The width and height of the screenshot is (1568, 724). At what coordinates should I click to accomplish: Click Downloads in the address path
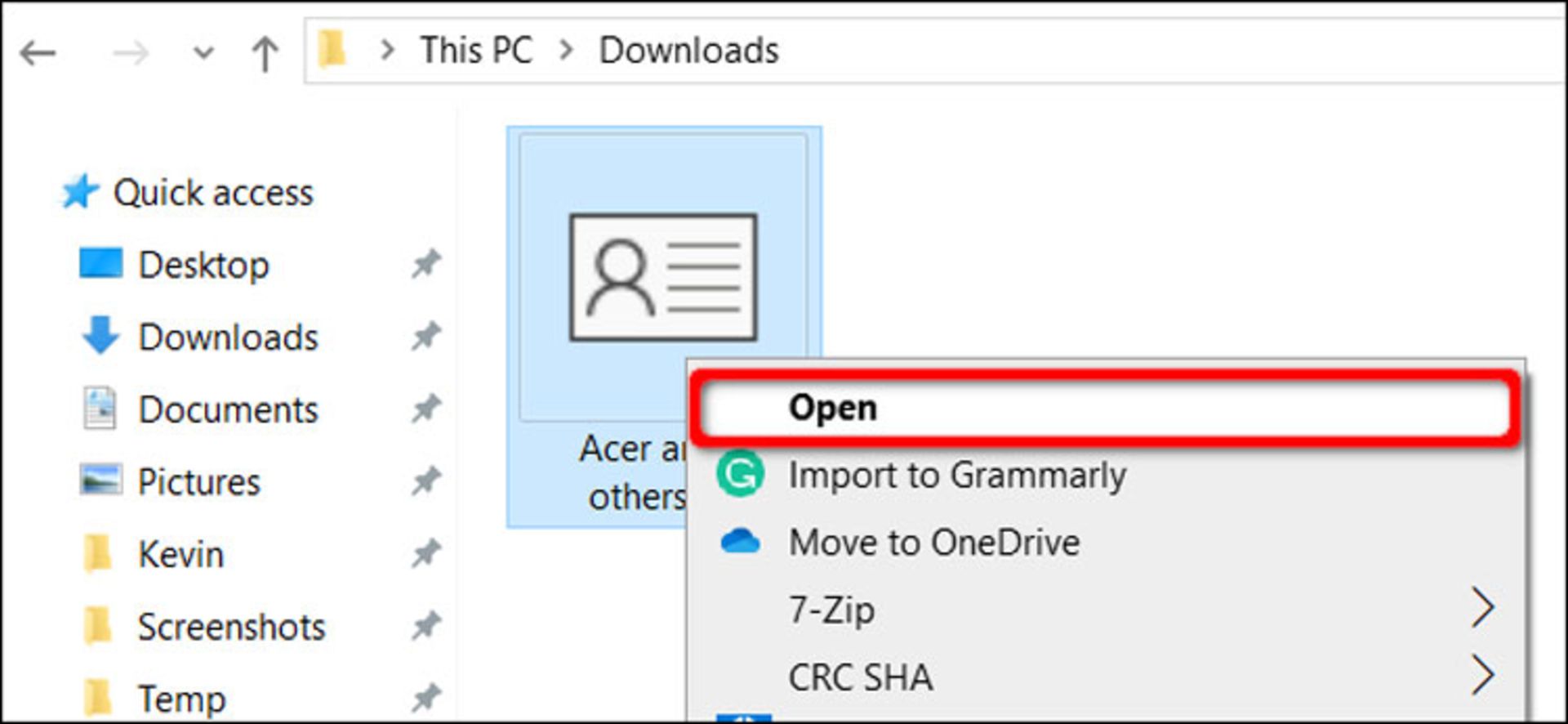pyautogui.click(x=688, y=50)
